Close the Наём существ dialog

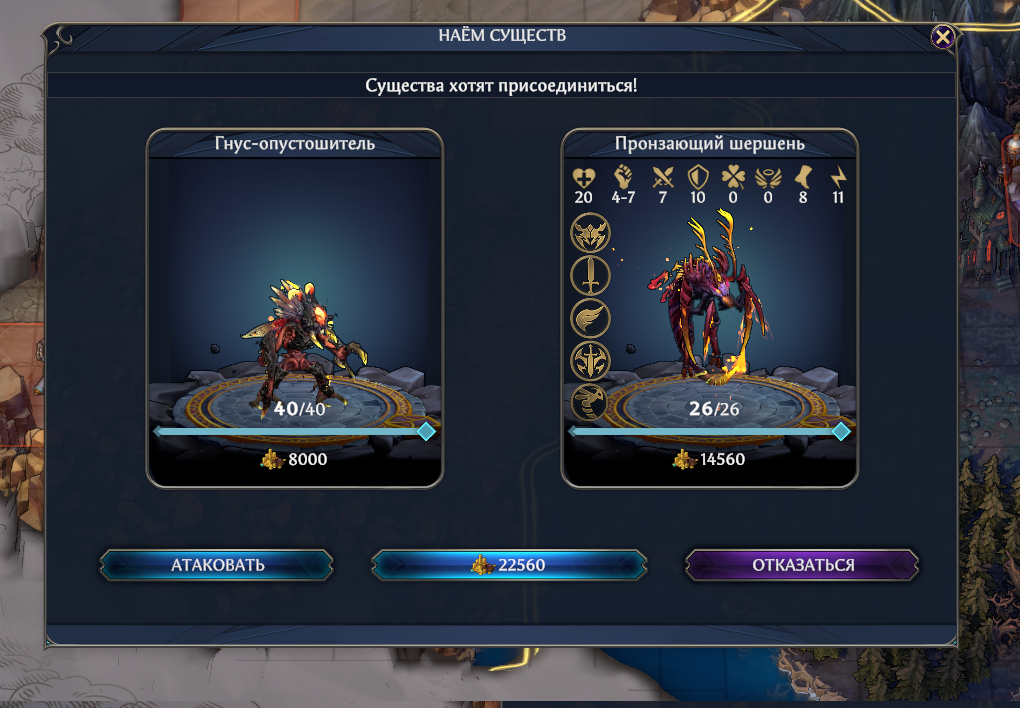[943, 37]
